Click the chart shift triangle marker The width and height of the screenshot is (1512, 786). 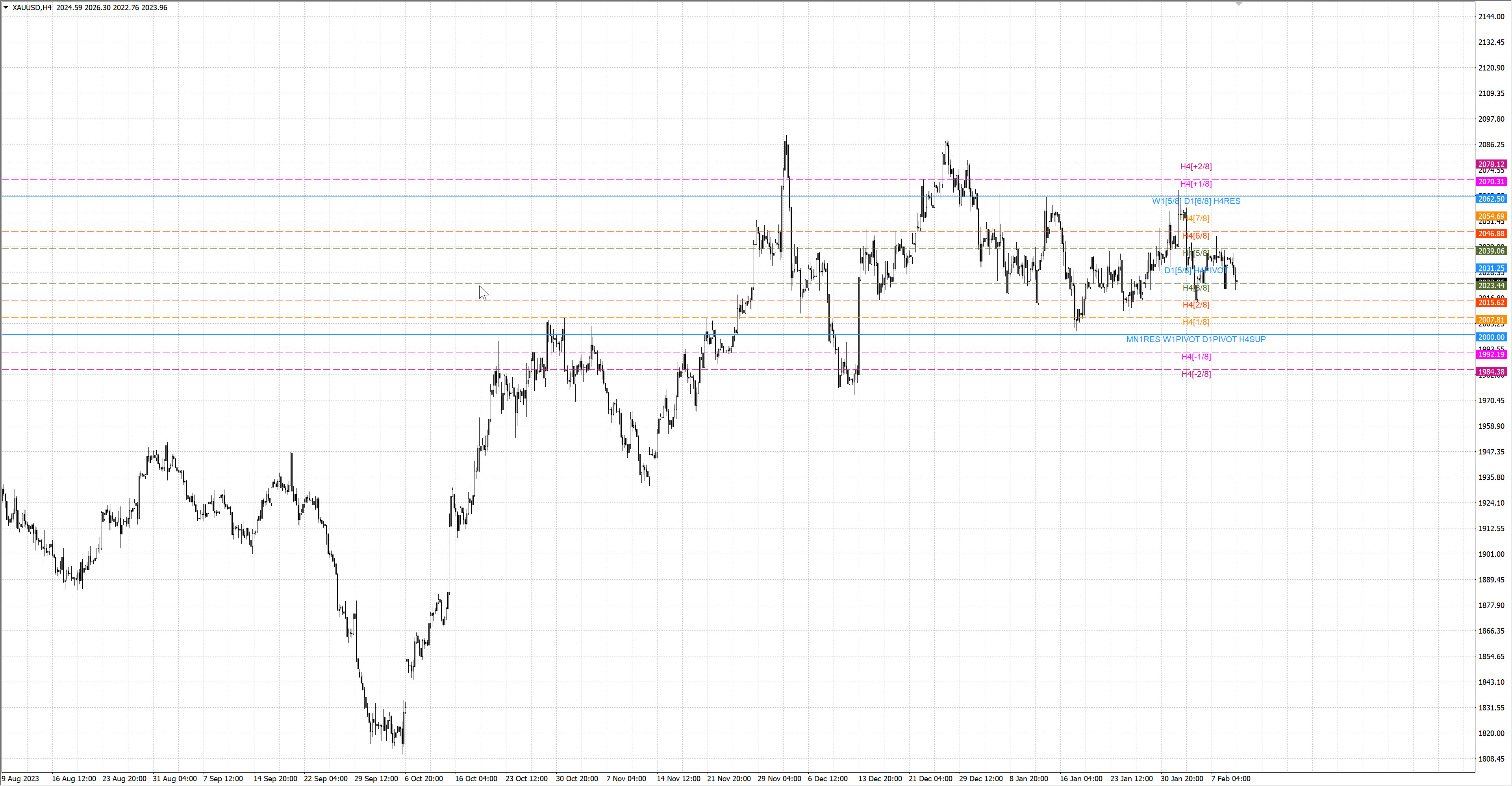click(1238, 4)
